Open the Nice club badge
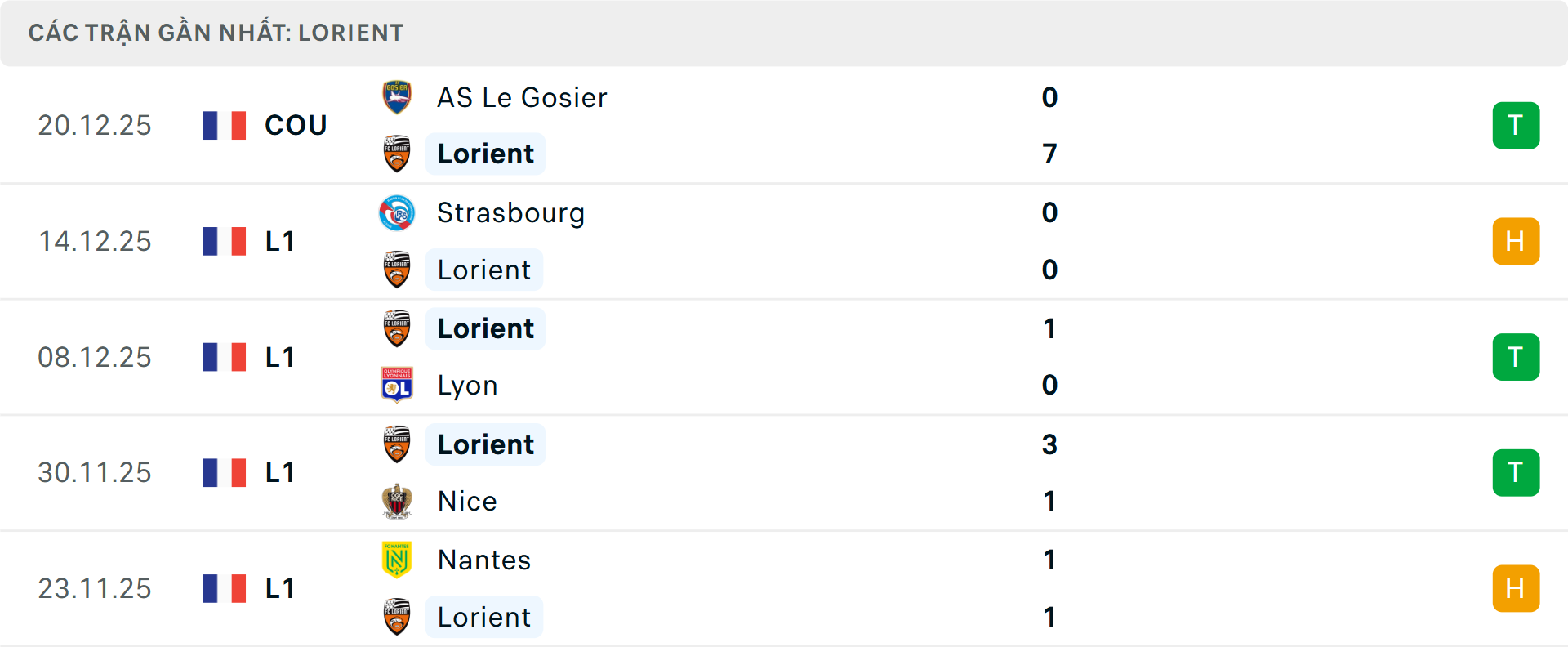The image size is (1568, 647). coord(397,501)
